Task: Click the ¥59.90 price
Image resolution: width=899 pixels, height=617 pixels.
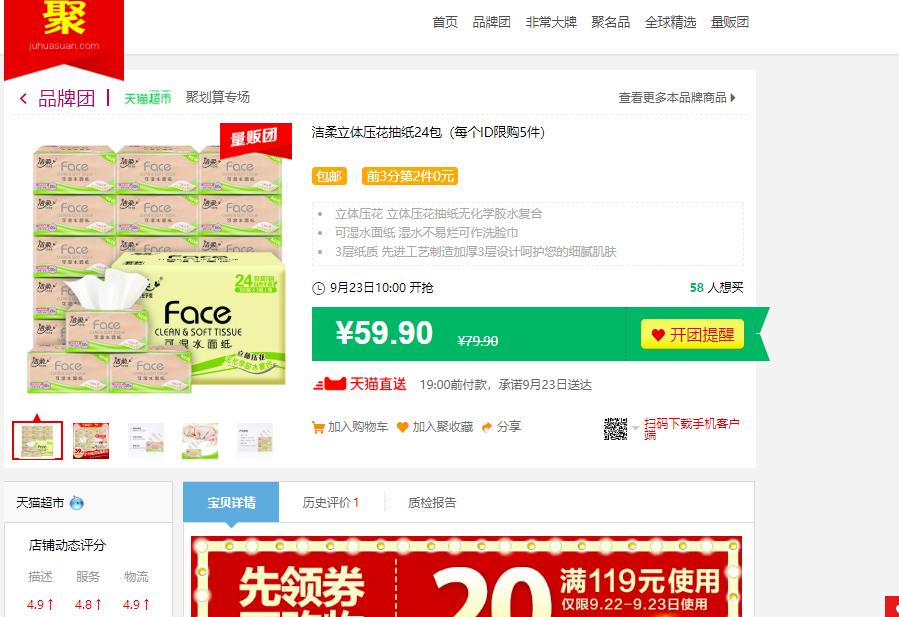Action: pos(384,333)
